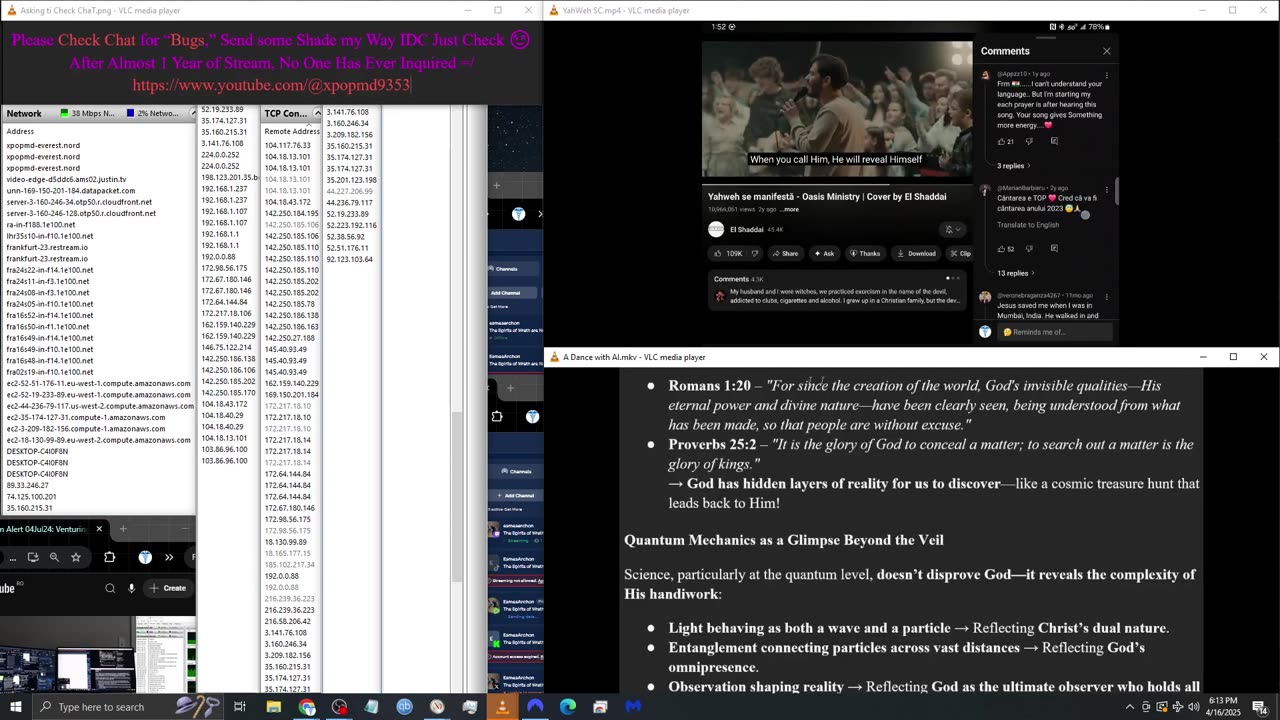Expand hidden toolbar items with double chevron
1280x720 pixels.
(169, 557)
